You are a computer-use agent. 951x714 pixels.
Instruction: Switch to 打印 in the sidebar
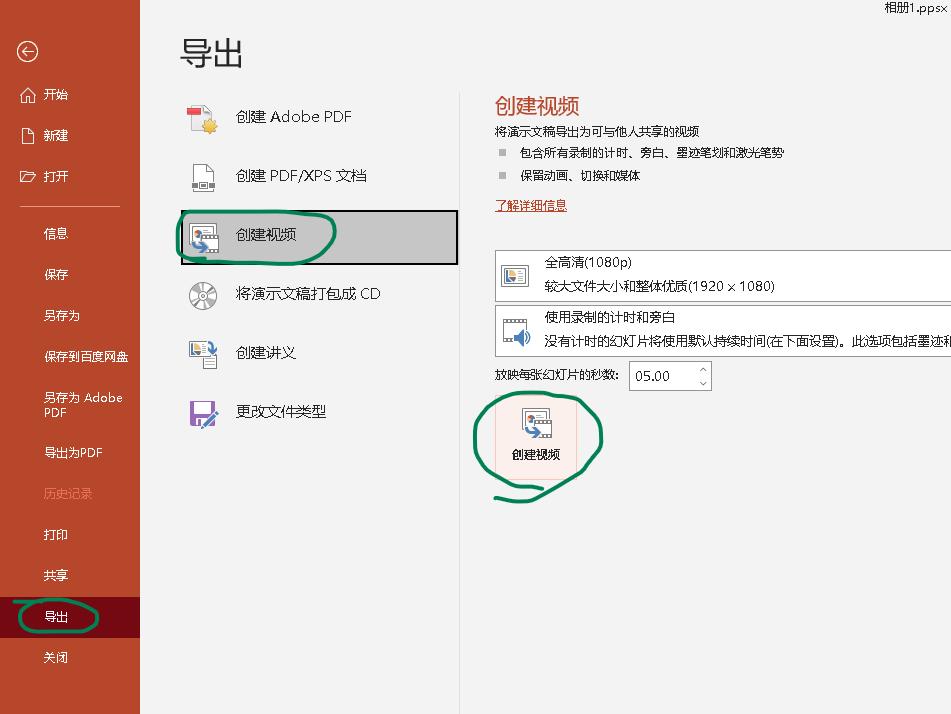pos(56,535)
